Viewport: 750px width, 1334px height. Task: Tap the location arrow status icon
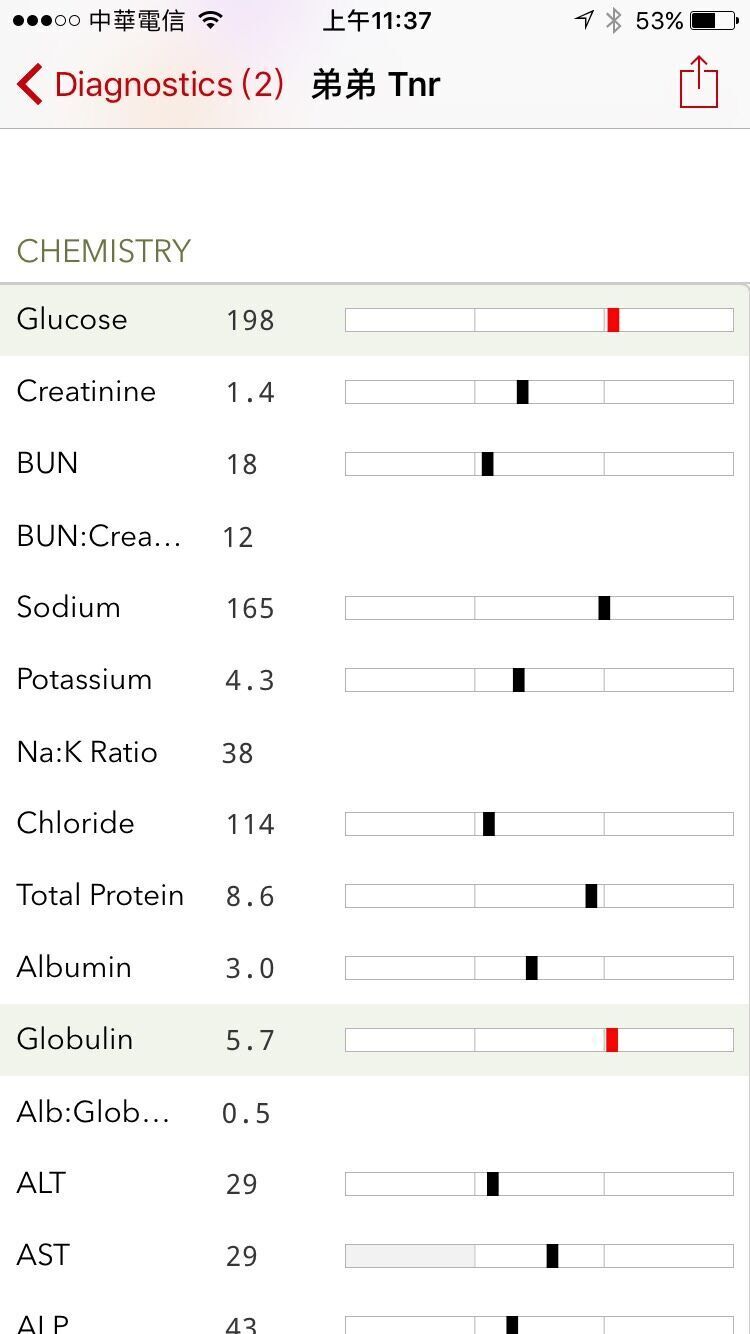[584, 21]
